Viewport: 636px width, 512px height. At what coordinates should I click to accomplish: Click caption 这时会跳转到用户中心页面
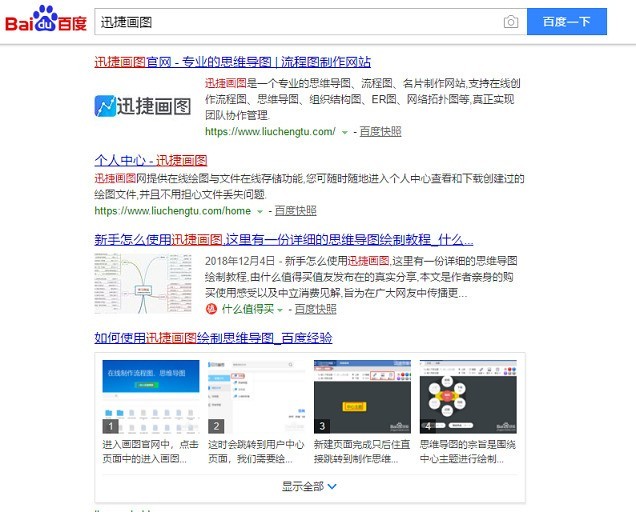click(256, 452)
